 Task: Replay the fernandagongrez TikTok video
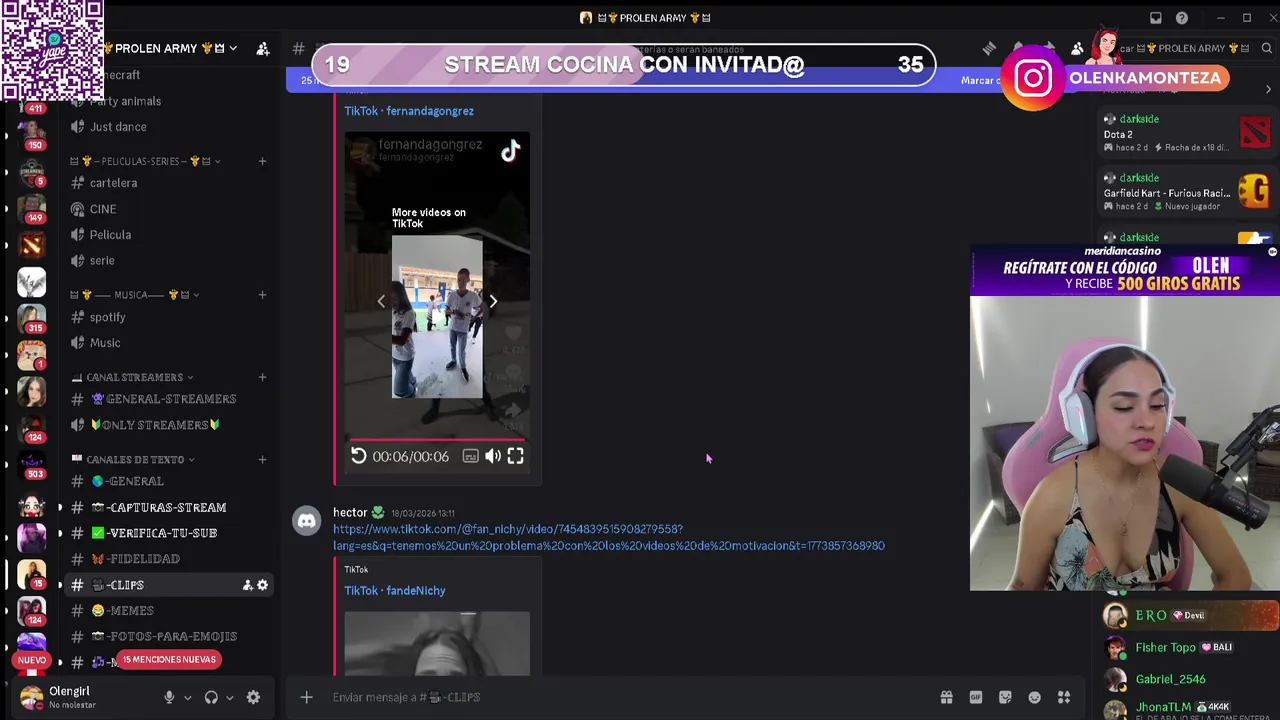[358, 456]
